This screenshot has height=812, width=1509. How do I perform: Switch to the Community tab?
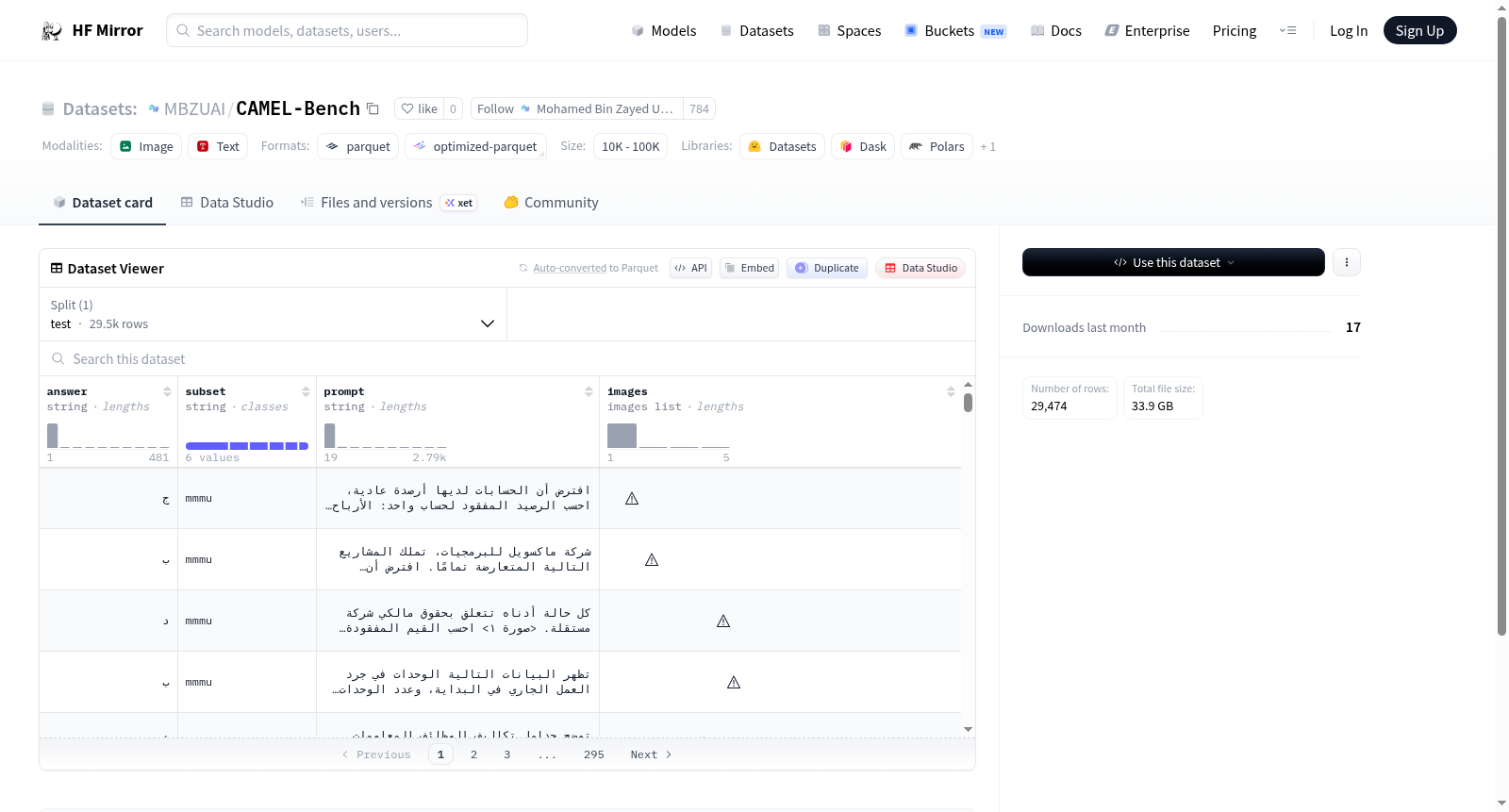tap(551, 203)
